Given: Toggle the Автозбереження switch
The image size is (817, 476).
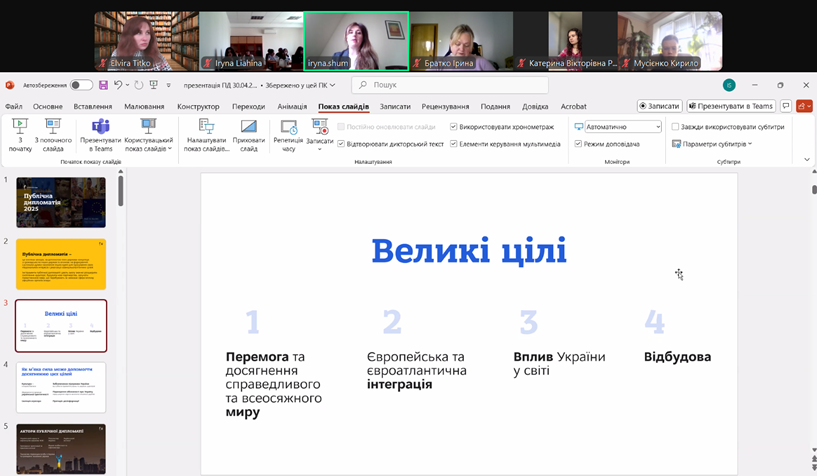Looking at the screenshot, I should tap(81, 86).
